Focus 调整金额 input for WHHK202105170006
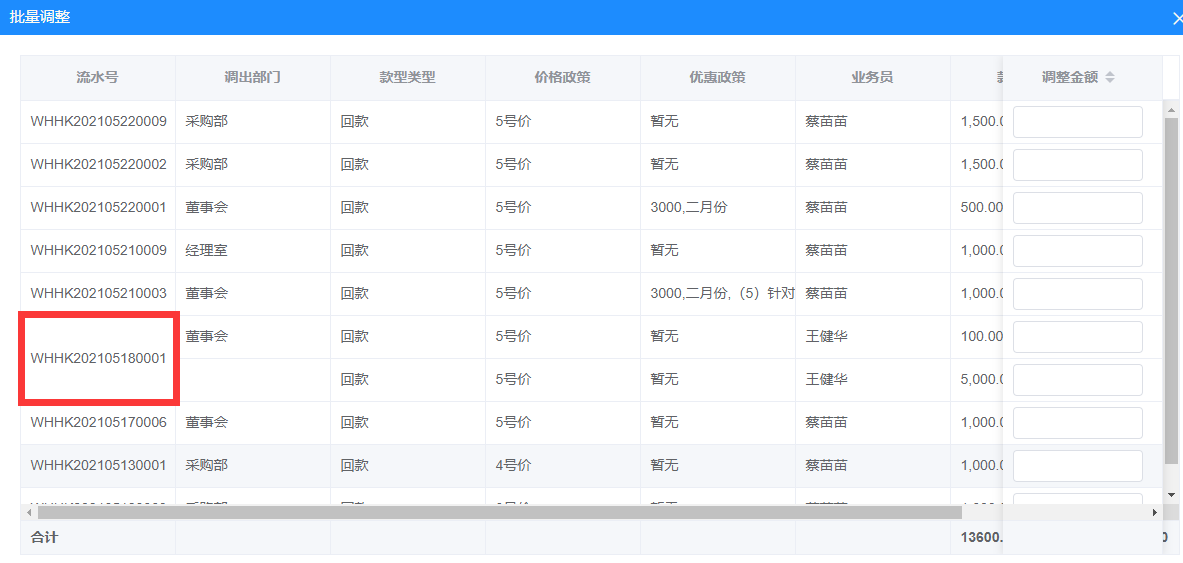This screenshot has width=1183, height=563. pos(1077,423)
